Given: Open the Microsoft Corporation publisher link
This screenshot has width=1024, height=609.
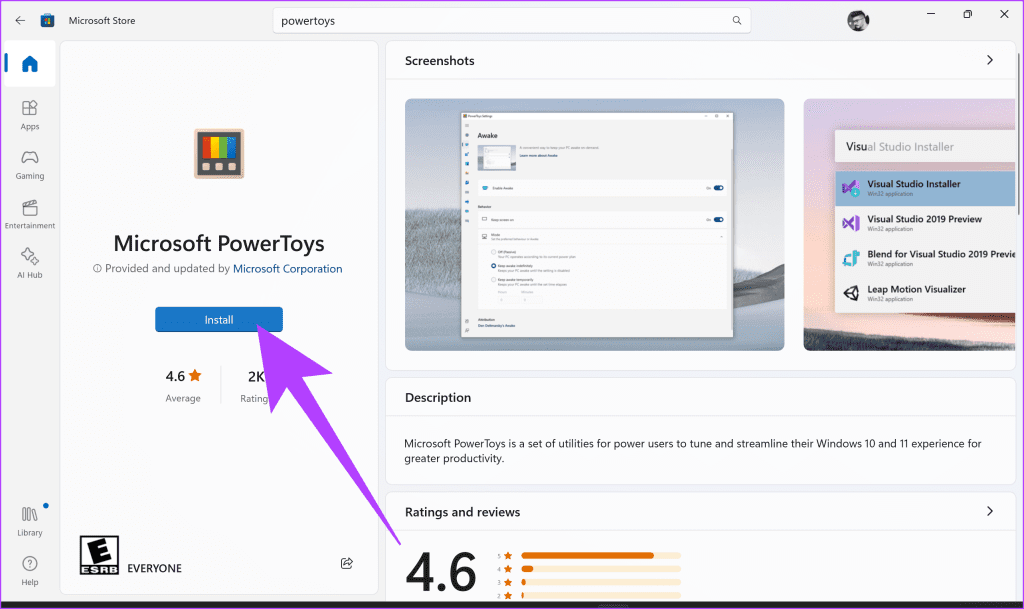Looking at the screenshot, I should [287, 268].
